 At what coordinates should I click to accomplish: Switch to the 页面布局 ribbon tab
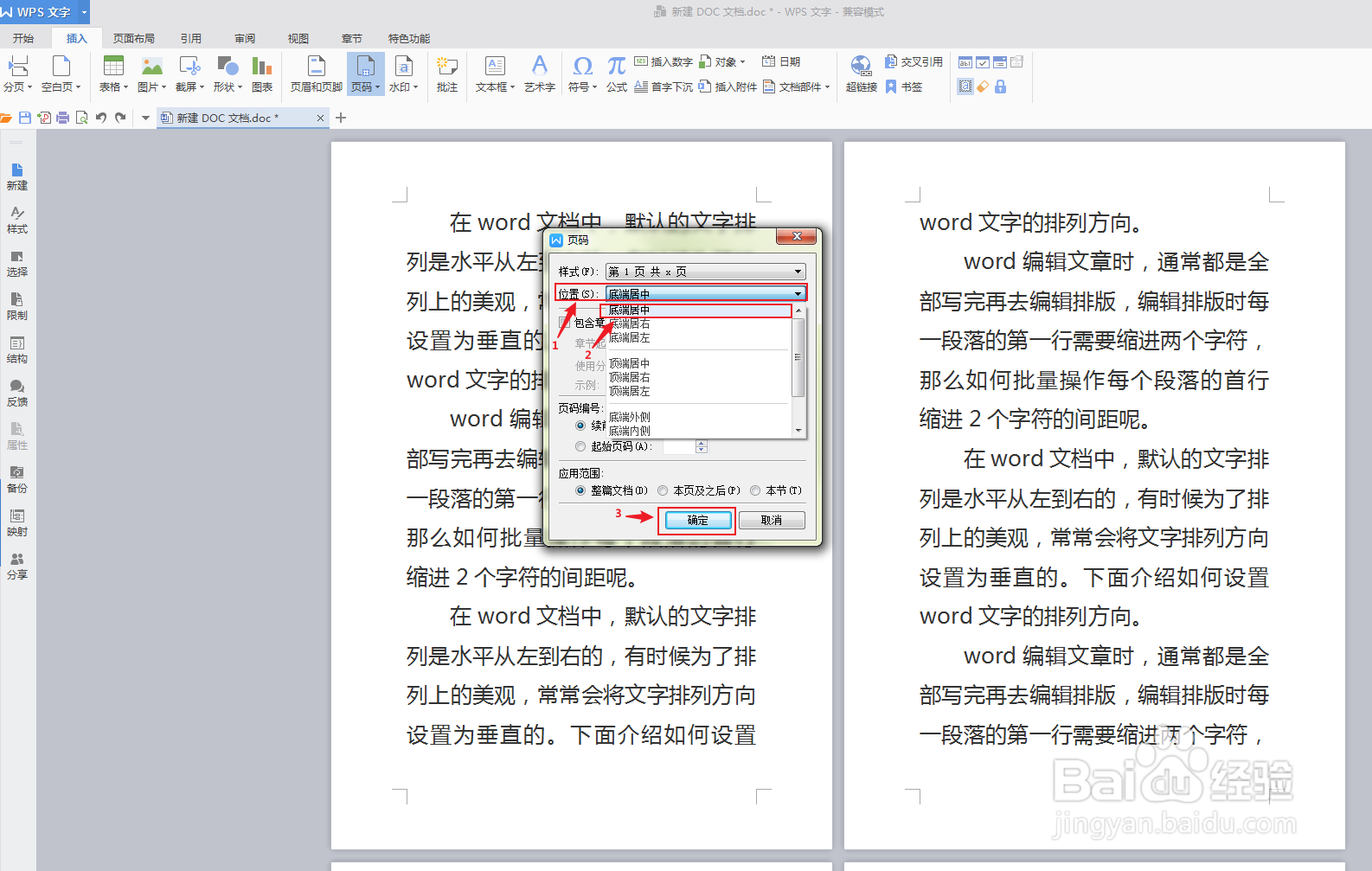(x=134, y=39)
